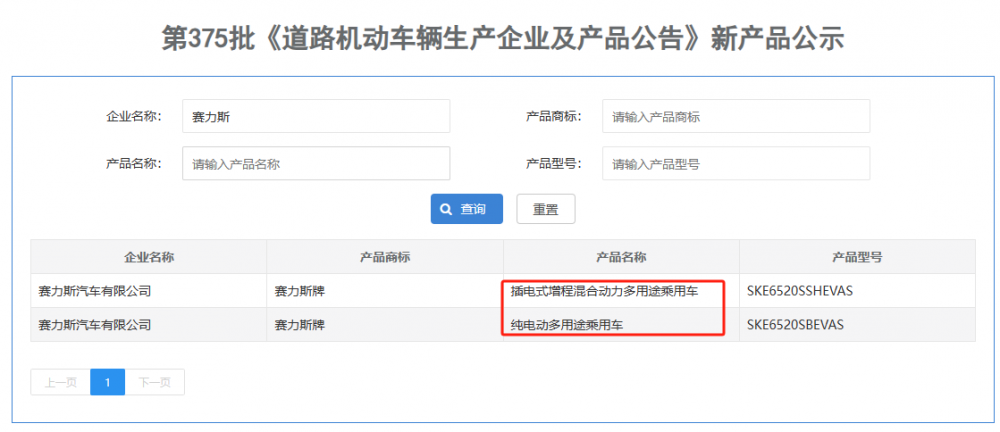Click the 产品型号 input field
The height and width of the screenshot is (432, 1000).
click(x=735, y=163)
